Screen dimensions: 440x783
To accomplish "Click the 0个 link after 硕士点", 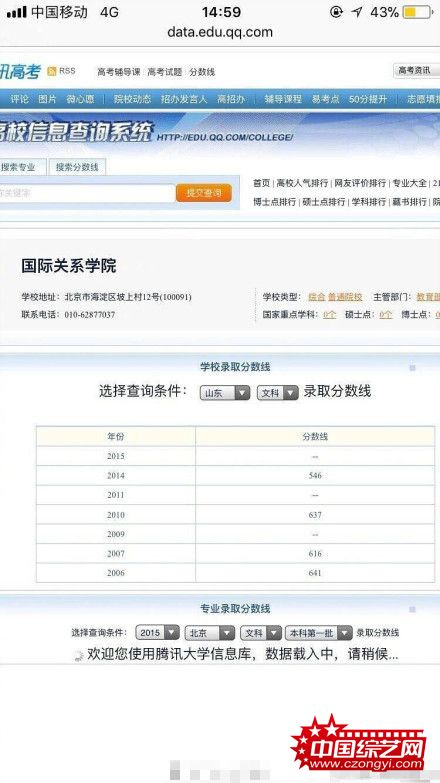I will pos(386,315).
